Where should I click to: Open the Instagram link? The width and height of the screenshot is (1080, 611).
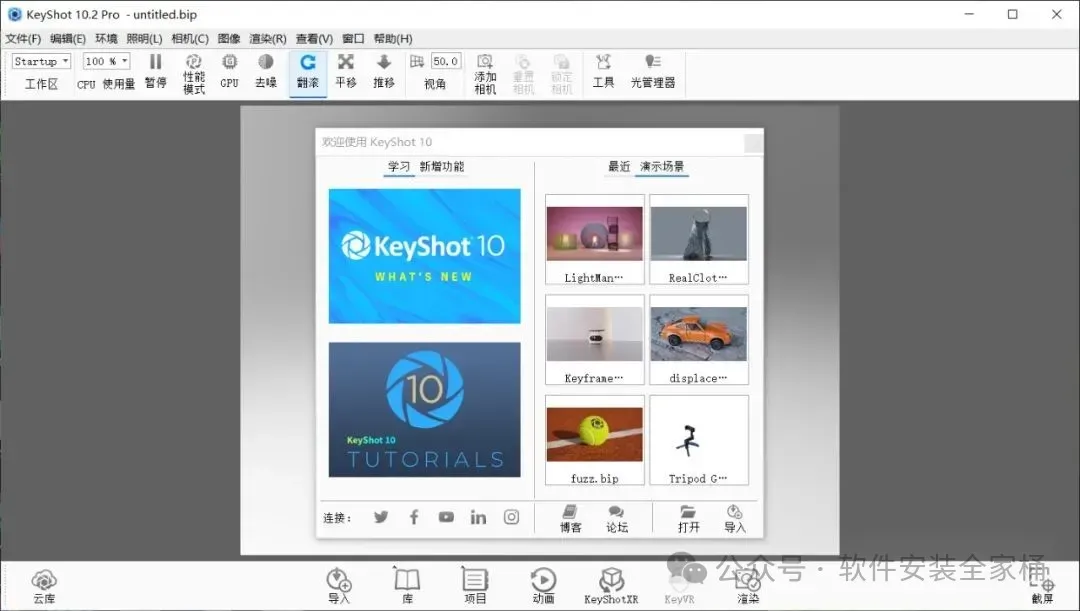coord(511,517)
